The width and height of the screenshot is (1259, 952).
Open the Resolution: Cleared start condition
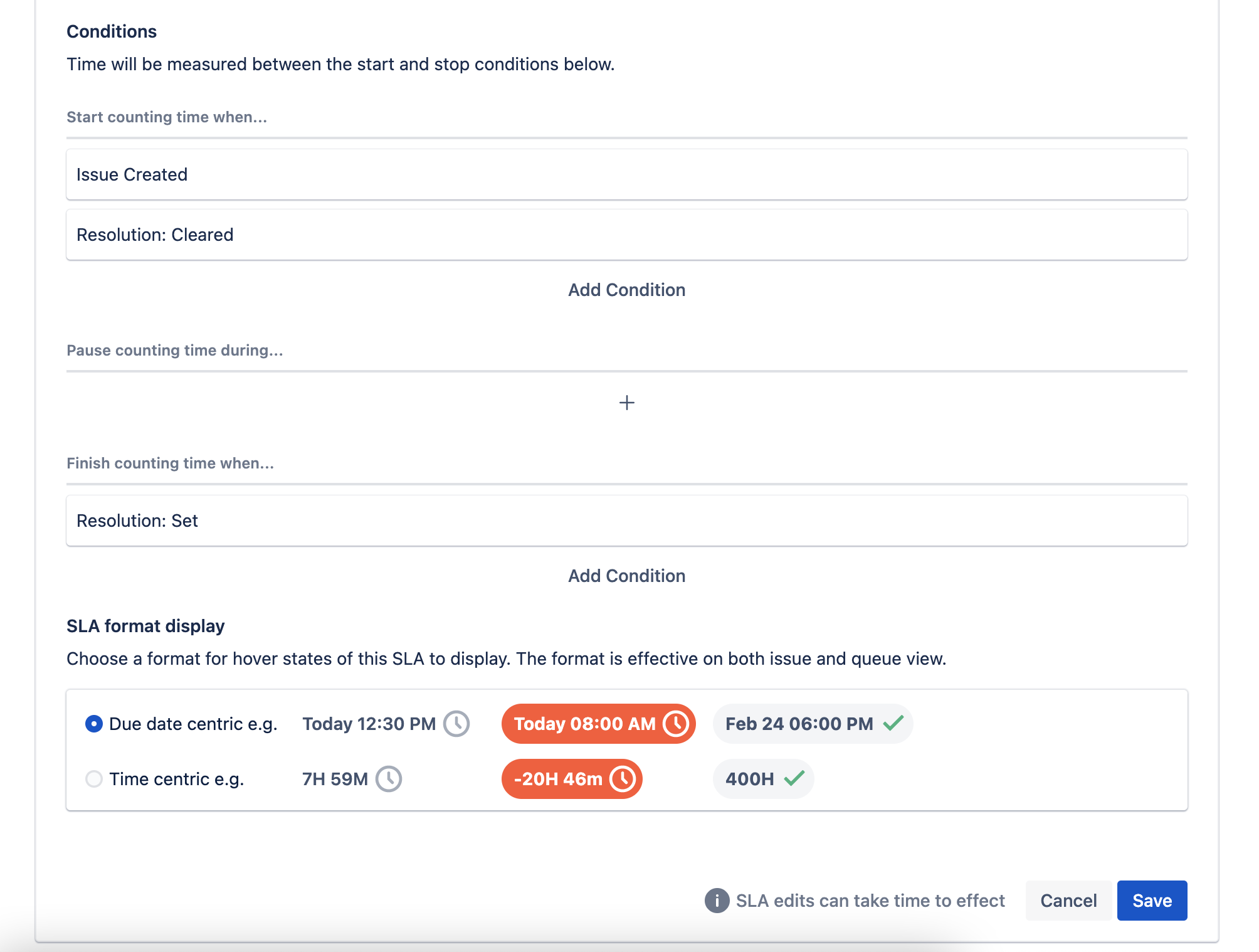(626, 235)
